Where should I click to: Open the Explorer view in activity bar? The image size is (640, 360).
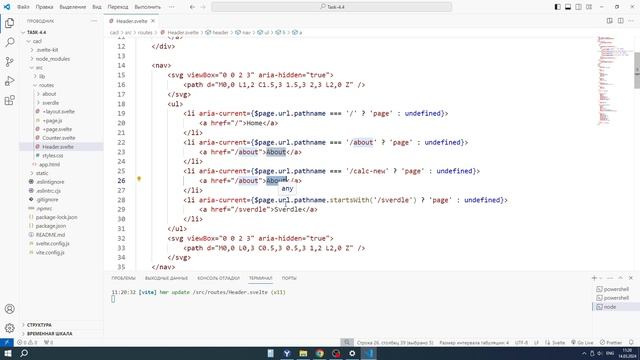pyautogui.click(x=10, y=23)
